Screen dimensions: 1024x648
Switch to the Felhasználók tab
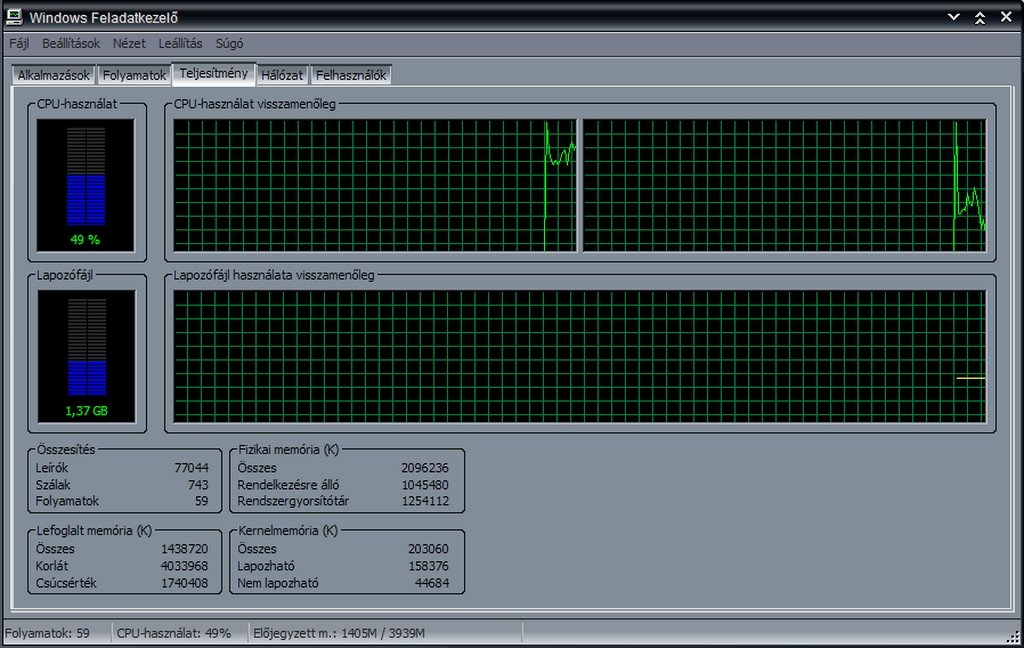pyautogui.click(x=351, y=75)
